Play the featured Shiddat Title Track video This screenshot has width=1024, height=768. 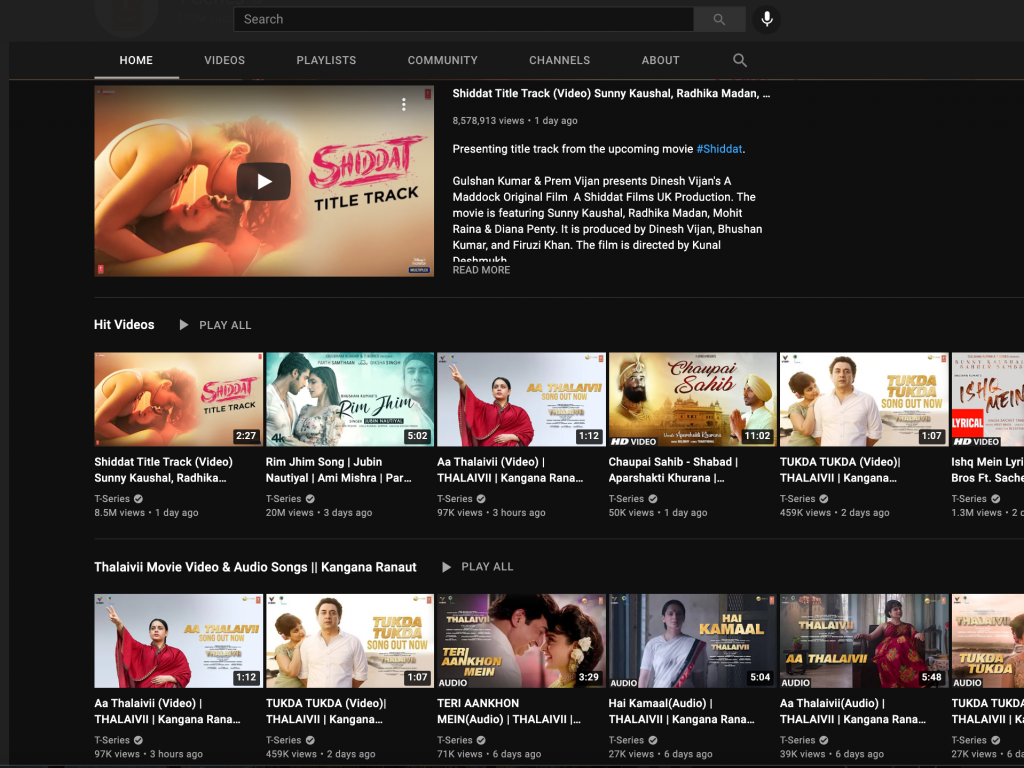264,182
